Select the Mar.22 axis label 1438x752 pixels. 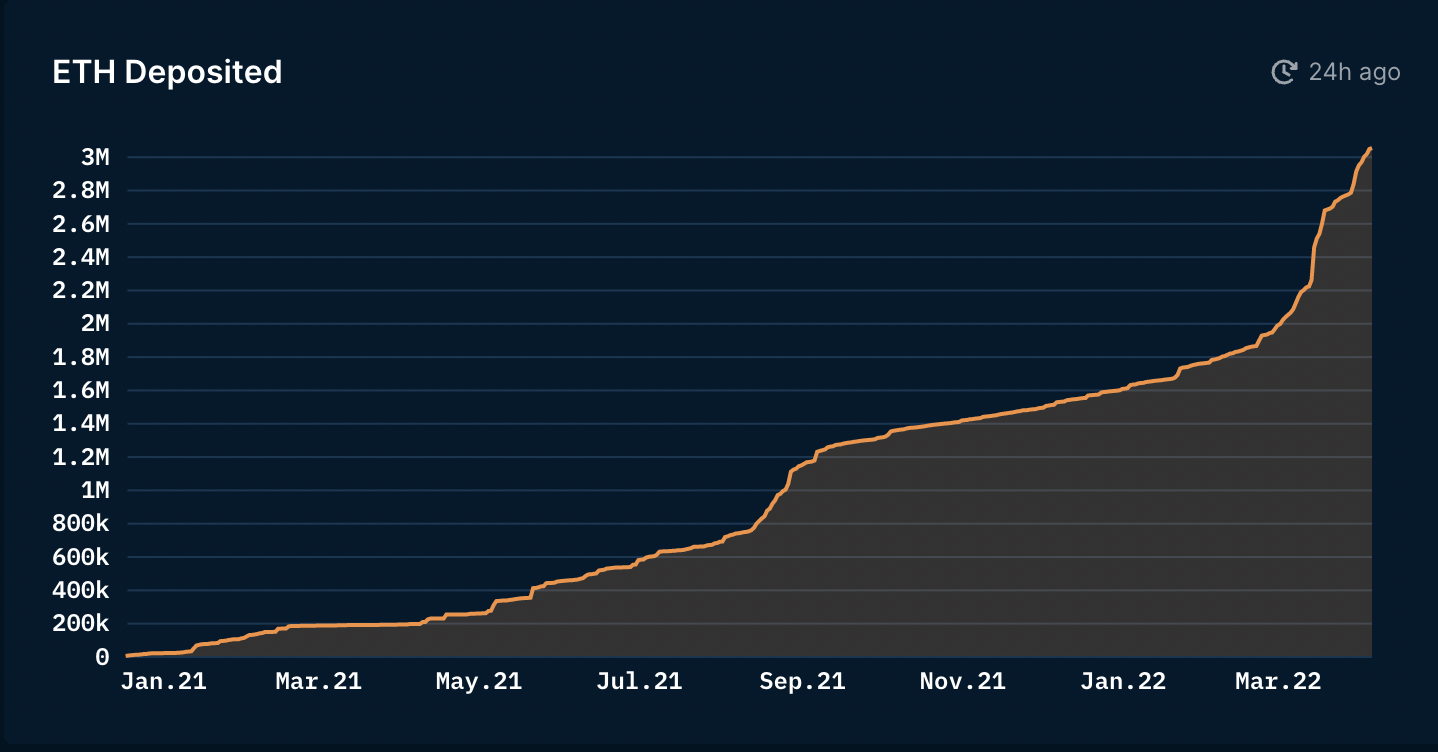(x=1277, y=681)
